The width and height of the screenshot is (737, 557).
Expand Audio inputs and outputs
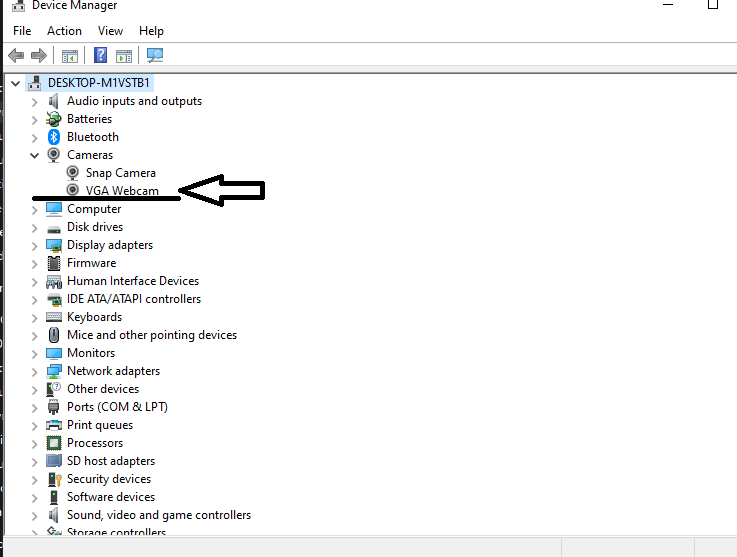coord(34,102)
